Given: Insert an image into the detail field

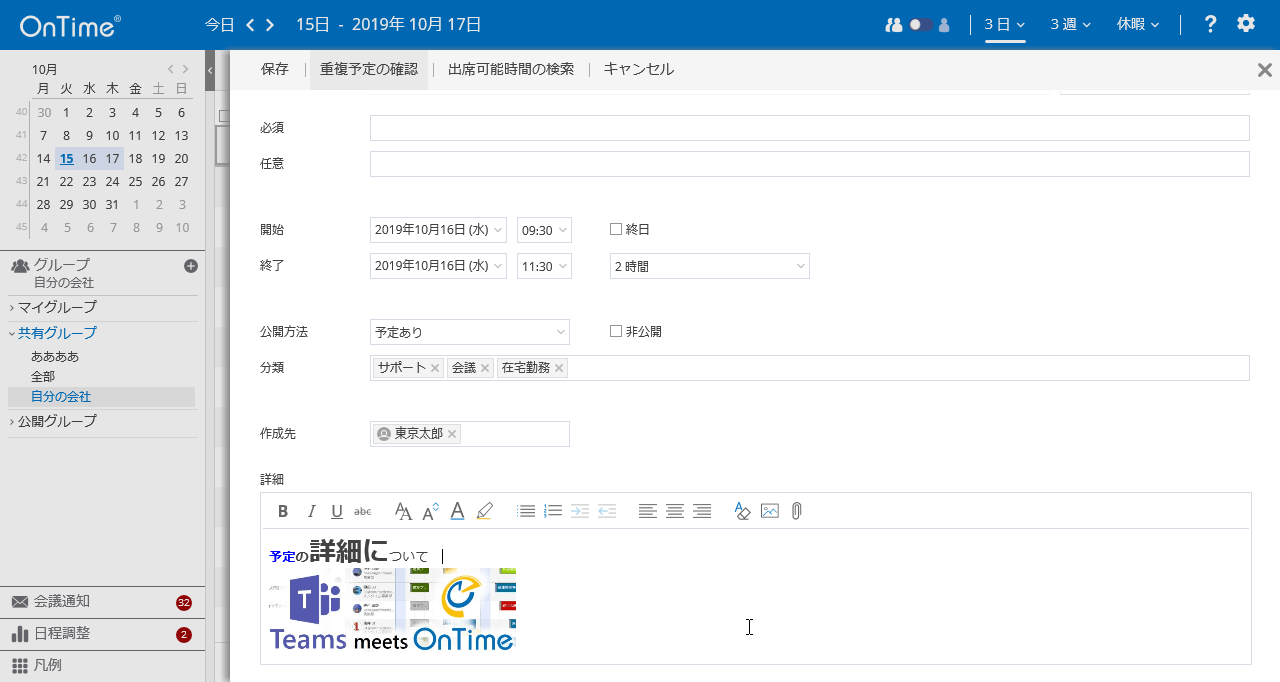Looking at the screenshot, I should click(x=769, y=511).
